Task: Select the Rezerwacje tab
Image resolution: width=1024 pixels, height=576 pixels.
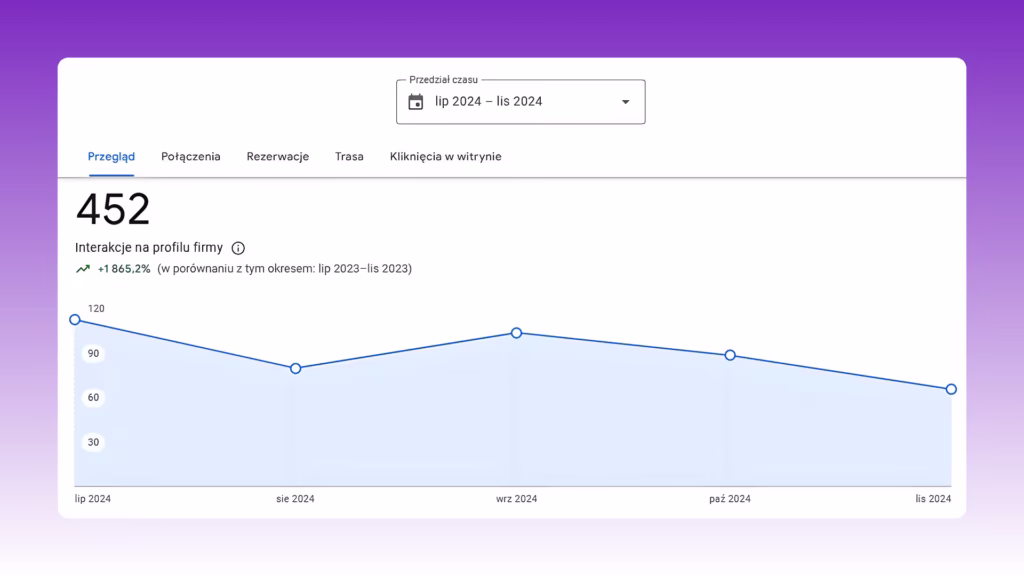Action: tap(278, 157)
